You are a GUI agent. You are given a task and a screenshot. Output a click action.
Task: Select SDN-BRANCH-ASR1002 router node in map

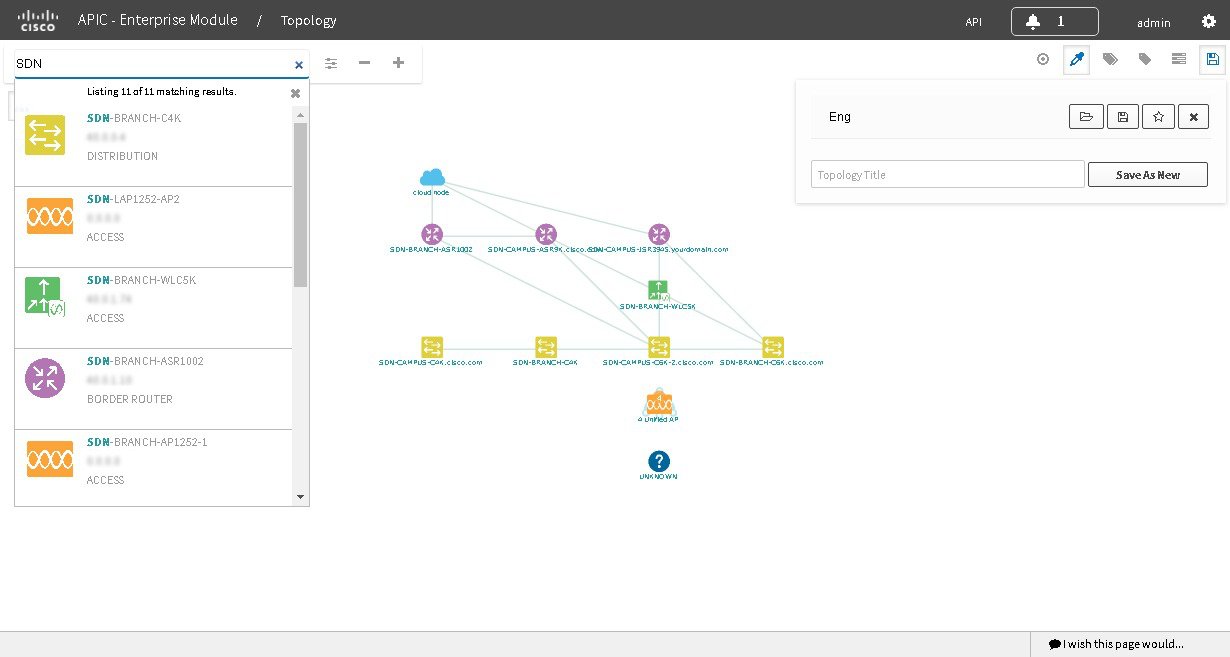point(432,234)
